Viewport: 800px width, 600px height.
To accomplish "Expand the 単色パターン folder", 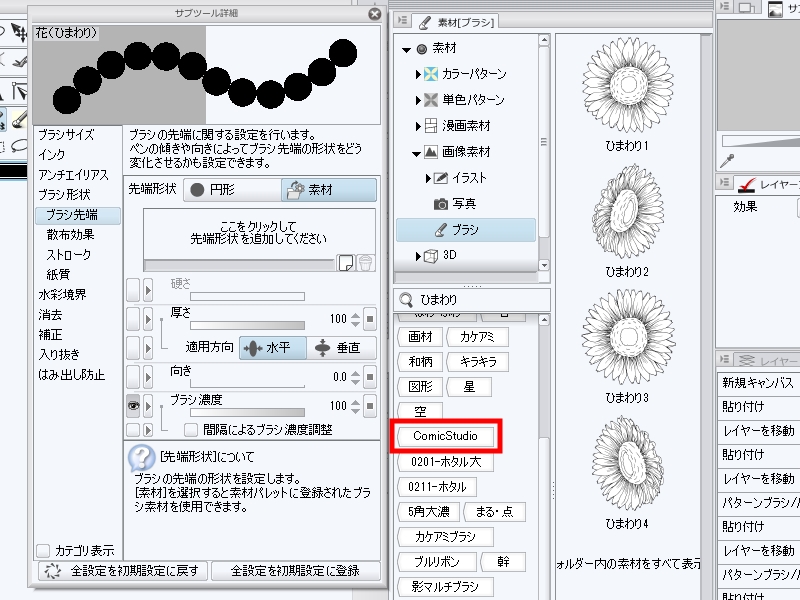I will coord(418,100).
